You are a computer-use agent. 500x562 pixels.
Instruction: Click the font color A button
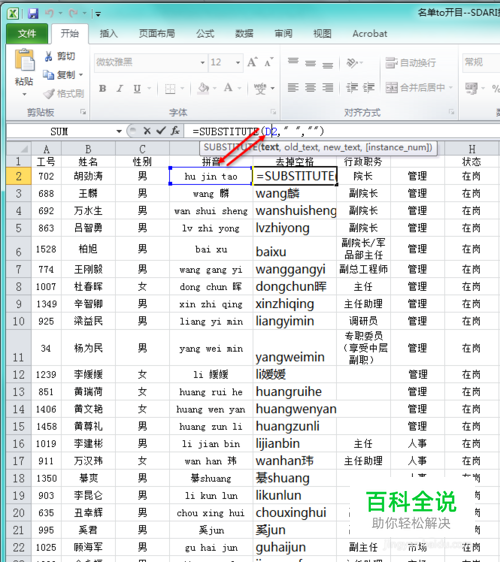[228, 88]
